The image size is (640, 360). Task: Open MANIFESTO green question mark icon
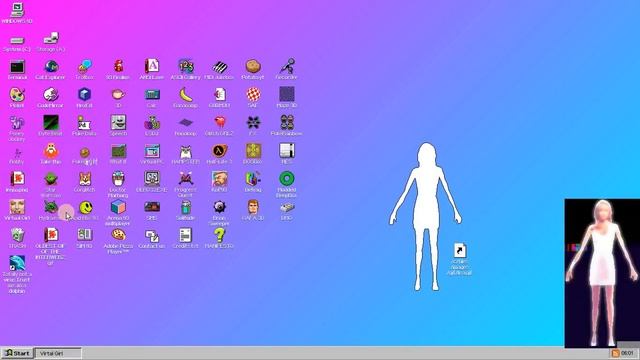[220, 235]
